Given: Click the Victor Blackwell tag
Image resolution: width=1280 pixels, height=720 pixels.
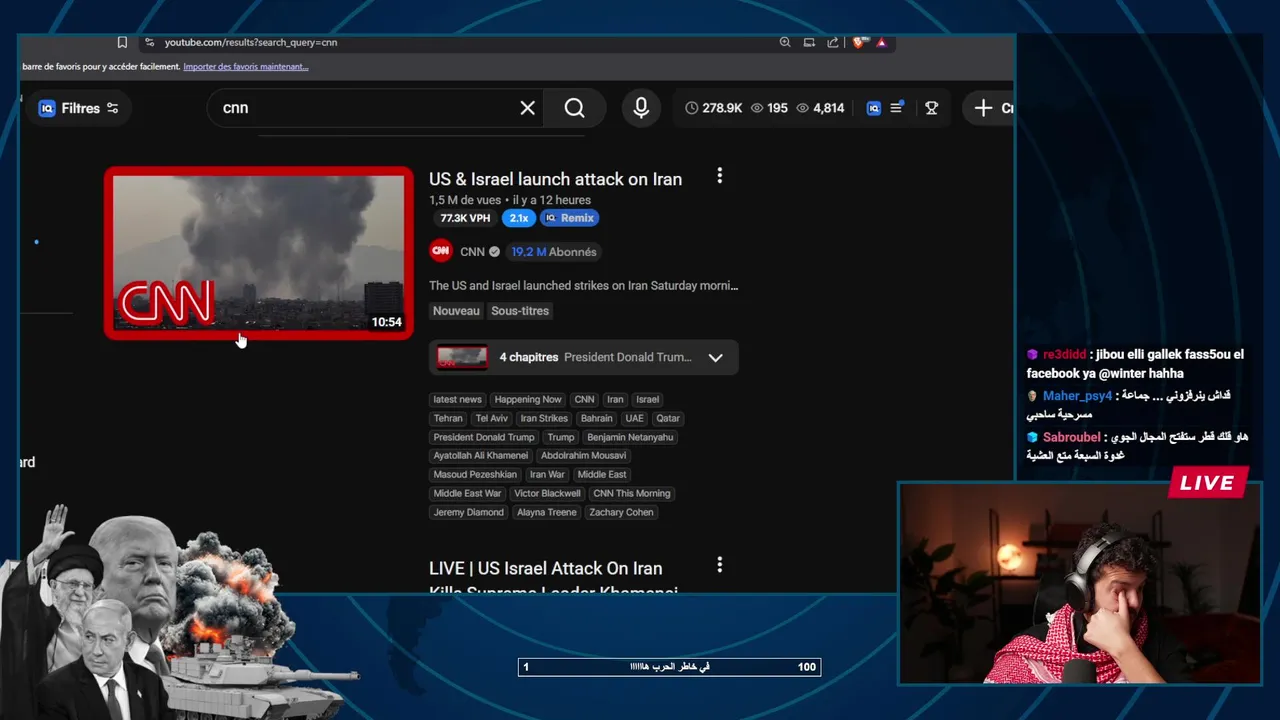Looking at the screenshot, I should [x=547, y=493].
